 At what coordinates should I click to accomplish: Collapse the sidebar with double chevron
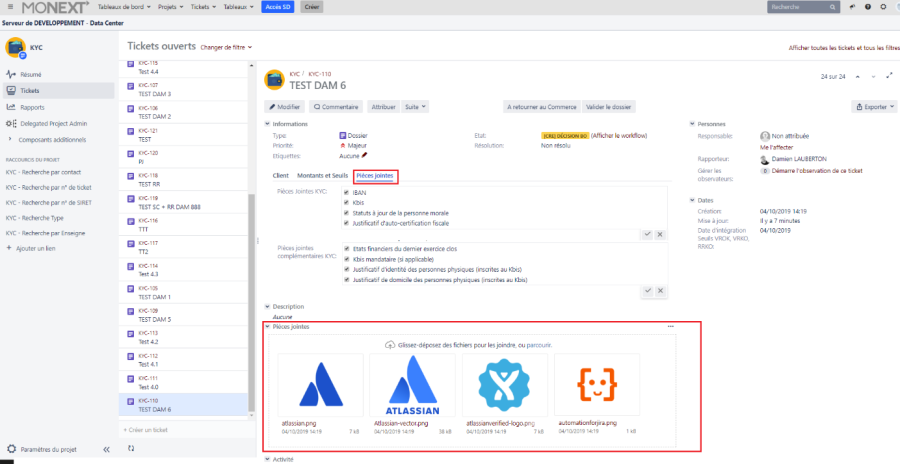click(x=106, y=449)
